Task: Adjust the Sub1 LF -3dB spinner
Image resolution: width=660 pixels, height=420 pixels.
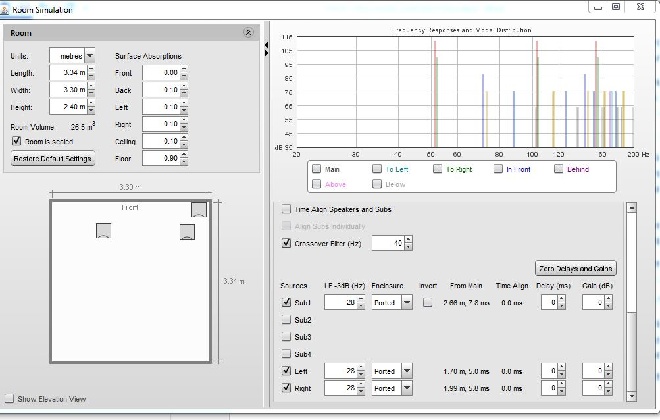Action: pos(361,302)
